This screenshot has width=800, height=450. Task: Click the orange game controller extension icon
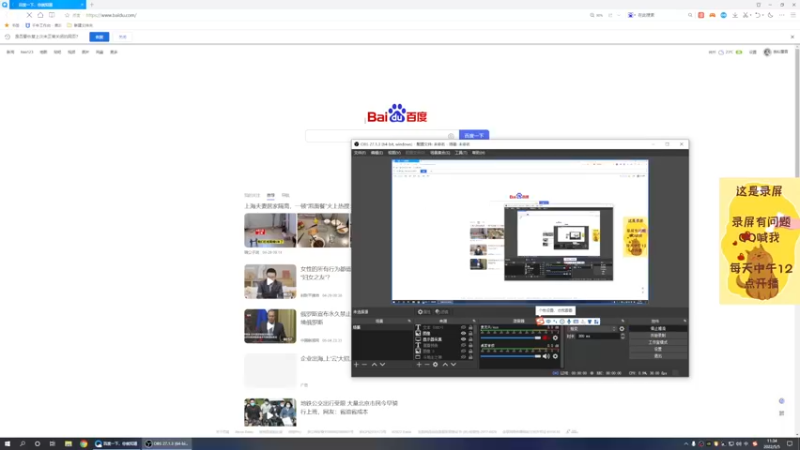coord(712,15)
